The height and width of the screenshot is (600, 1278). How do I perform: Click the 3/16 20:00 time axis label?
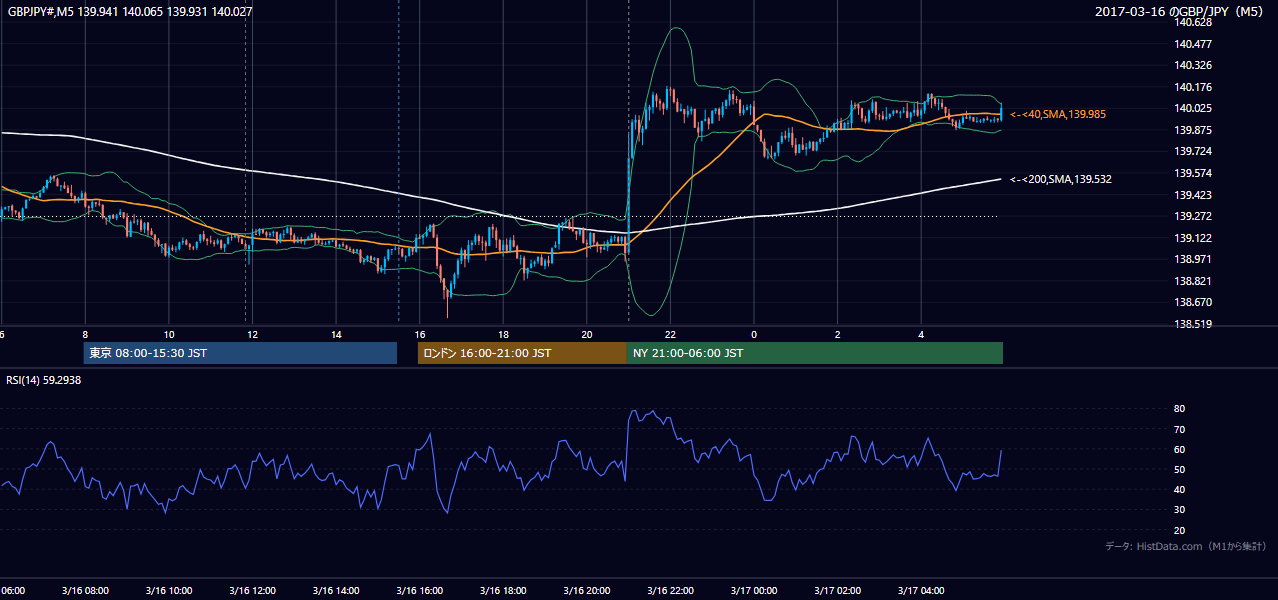click(x=587, y=591)
